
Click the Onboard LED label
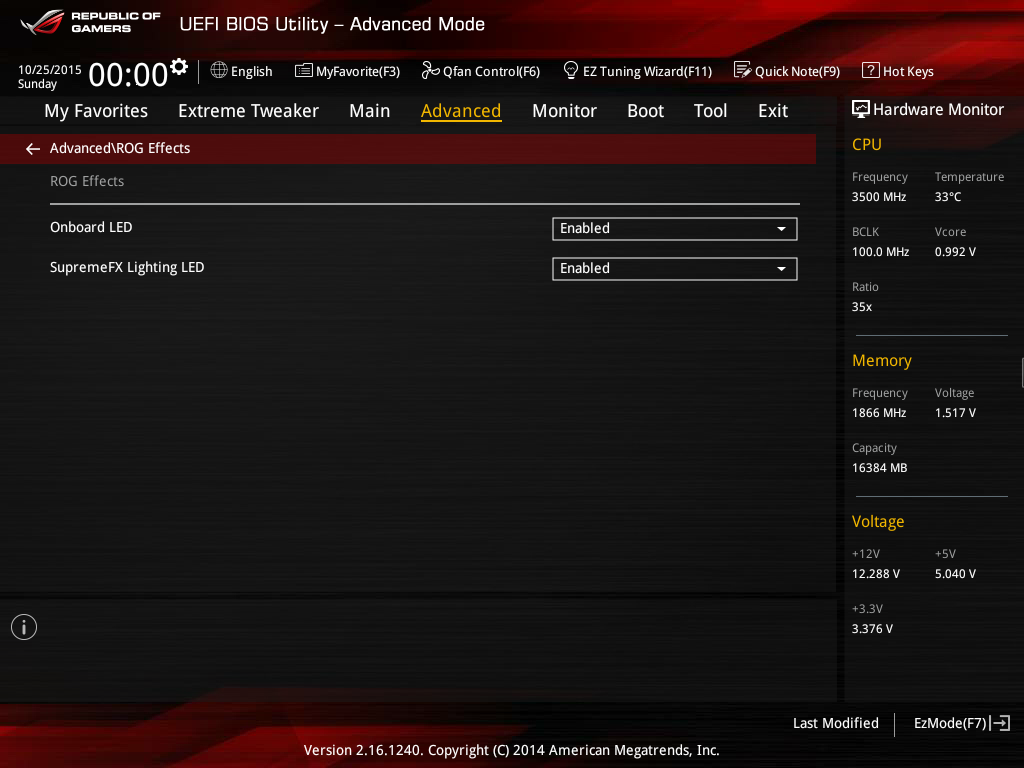pyautogui.click(x=91, y=227)
